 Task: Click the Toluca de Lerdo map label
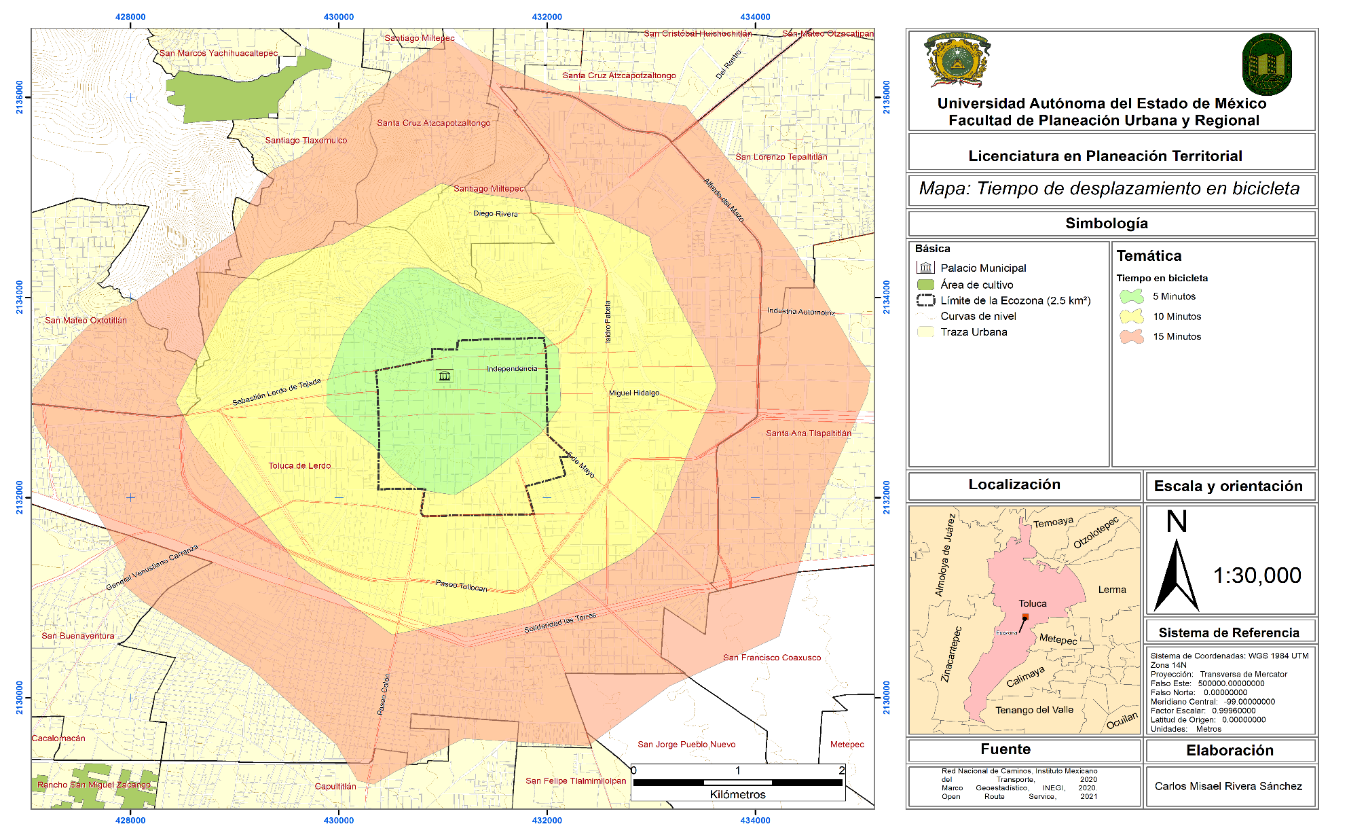point(299,466)
